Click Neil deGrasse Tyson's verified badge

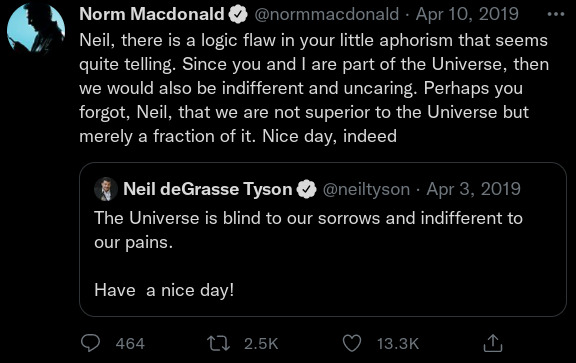point(307,190)
